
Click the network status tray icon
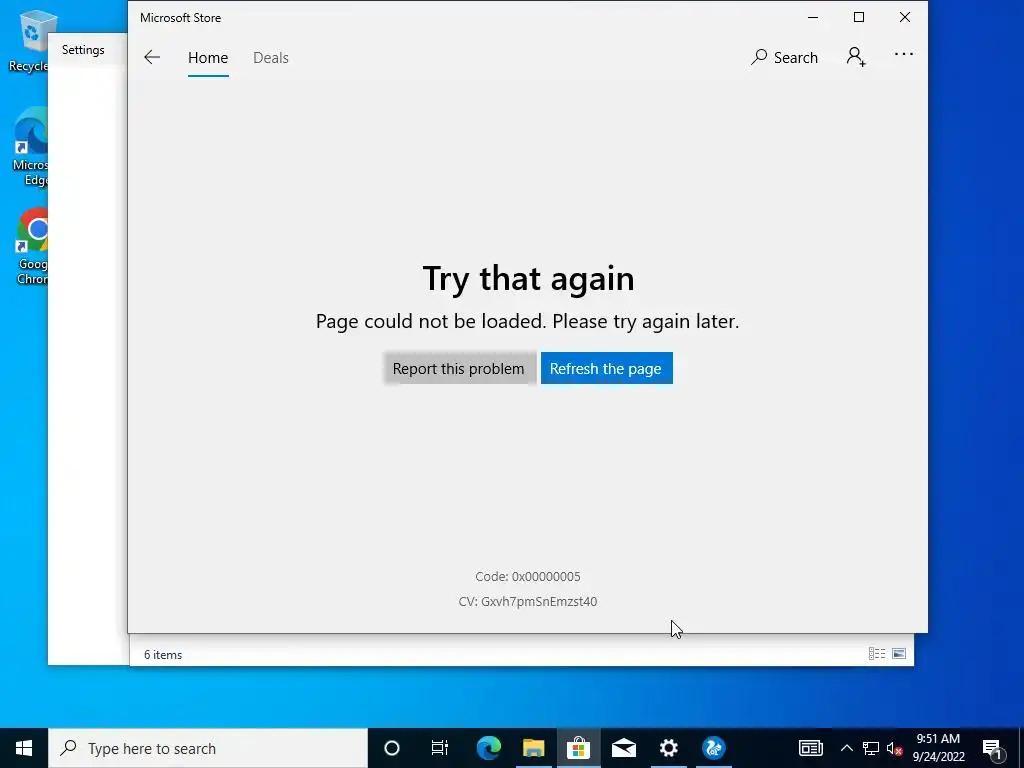871,748
